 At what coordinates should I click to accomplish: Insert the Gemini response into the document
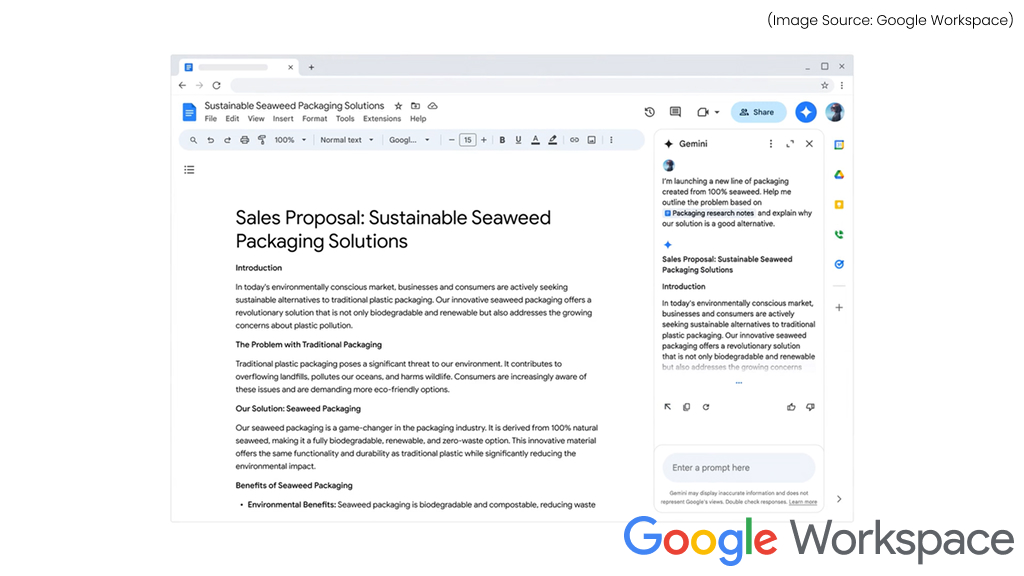pos(667,407)
